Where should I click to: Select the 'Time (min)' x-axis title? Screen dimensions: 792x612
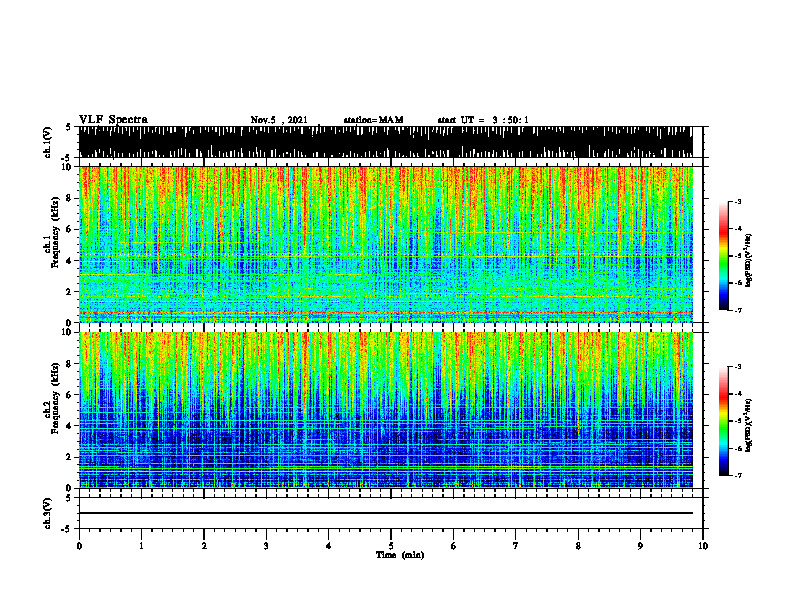400,555
